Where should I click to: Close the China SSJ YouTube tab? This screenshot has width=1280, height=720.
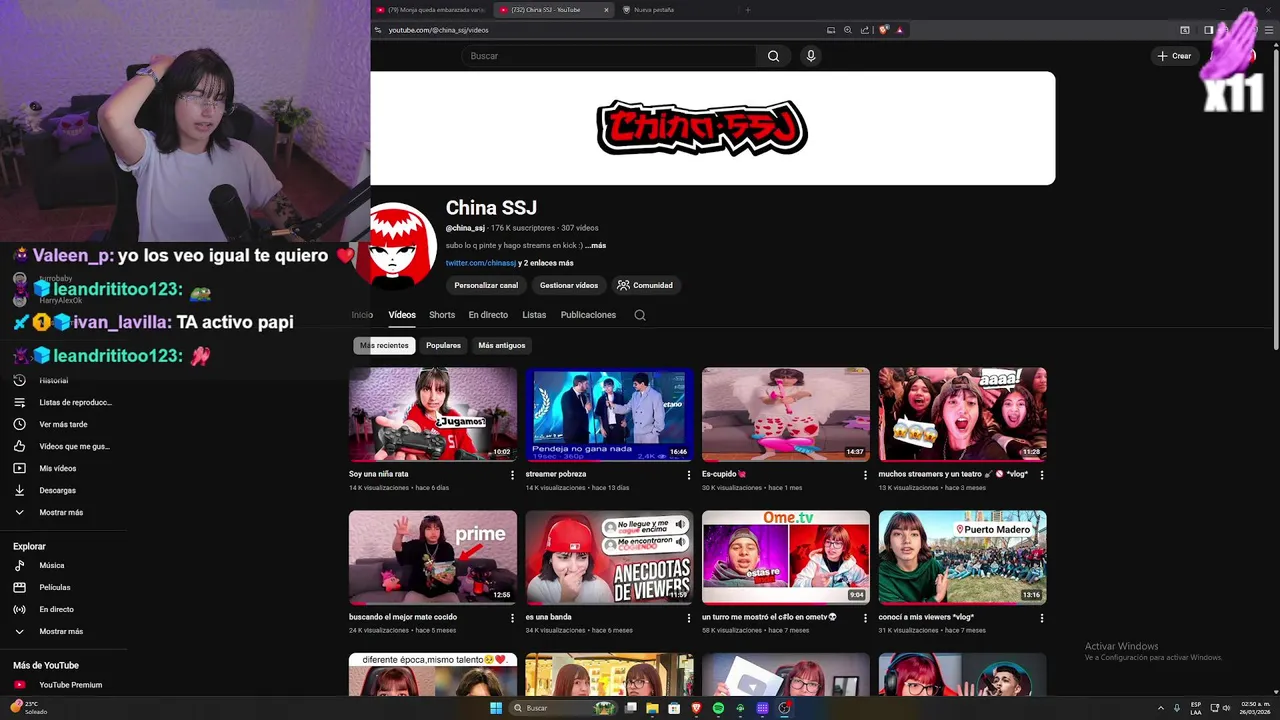click(606, 10)
